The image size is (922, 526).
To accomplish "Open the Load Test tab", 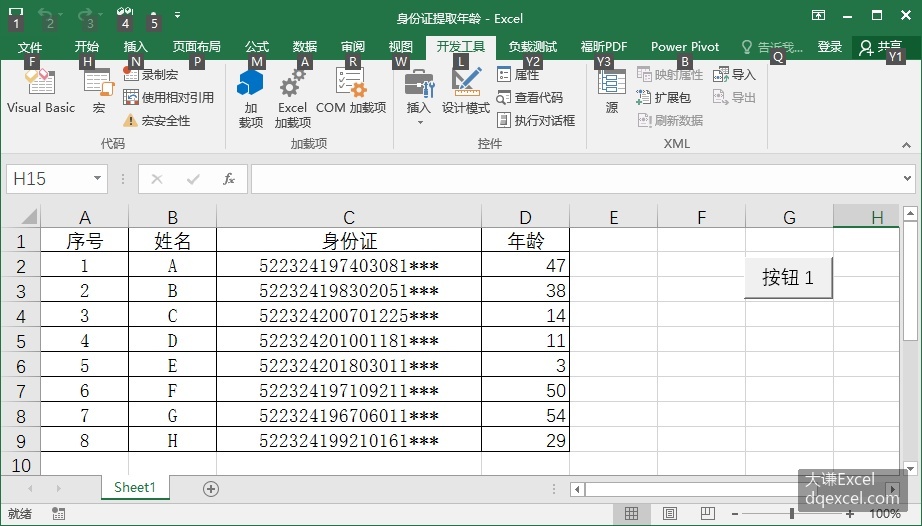I will tap(533, 46).
